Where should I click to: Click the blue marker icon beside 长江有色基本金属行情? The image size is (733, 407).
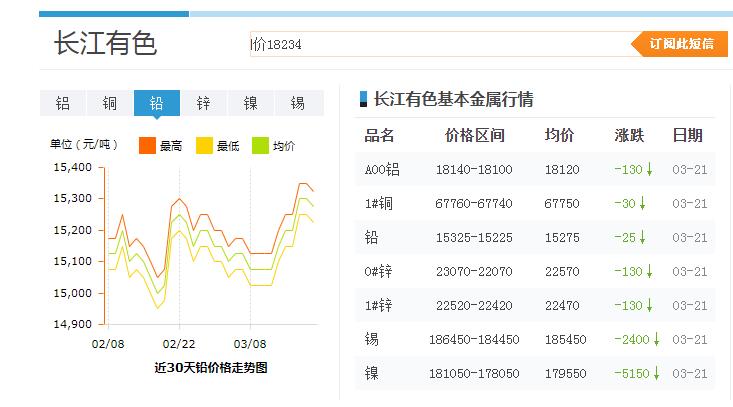point(363,99)
